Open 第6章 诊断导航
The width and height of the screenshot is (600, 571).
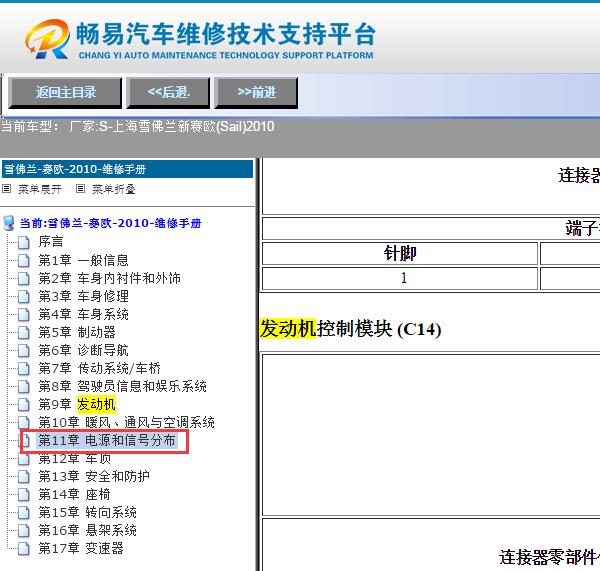[83, 350]
